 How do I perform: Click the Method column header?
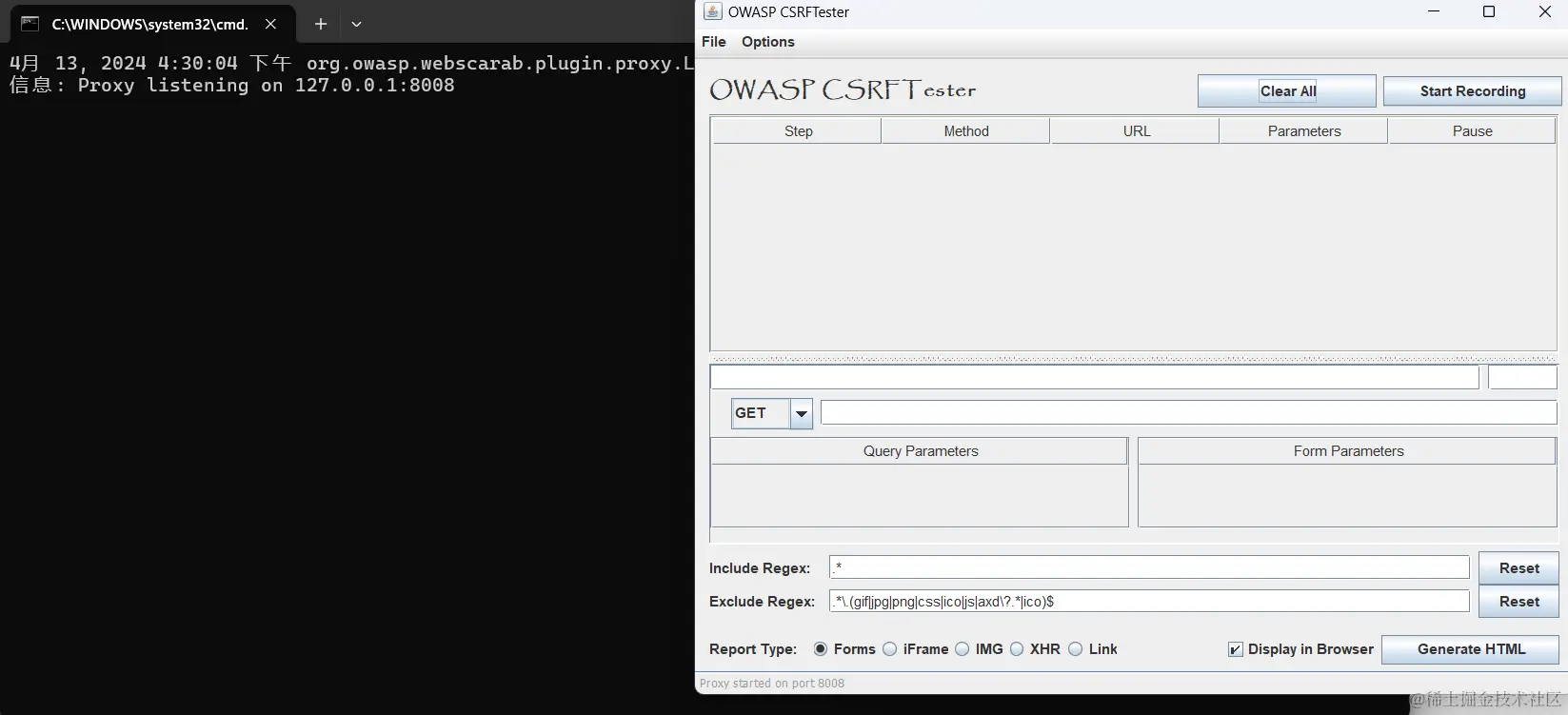[x=966, y=131]
